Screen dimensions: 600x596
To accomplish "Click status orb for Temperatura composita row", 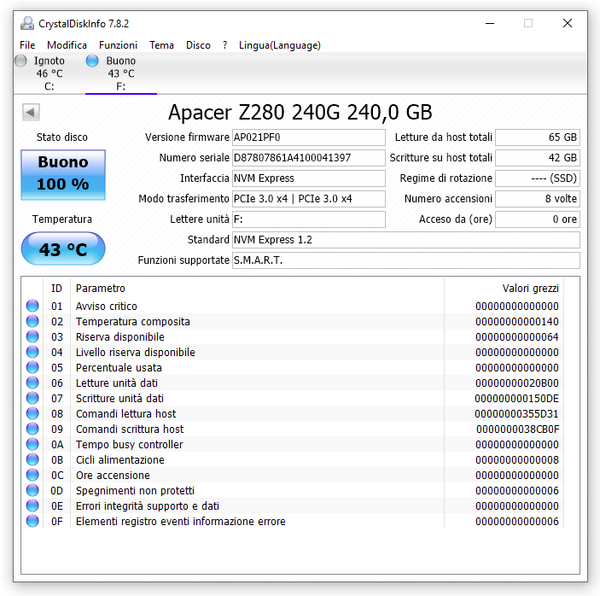I will pos(33,321).
